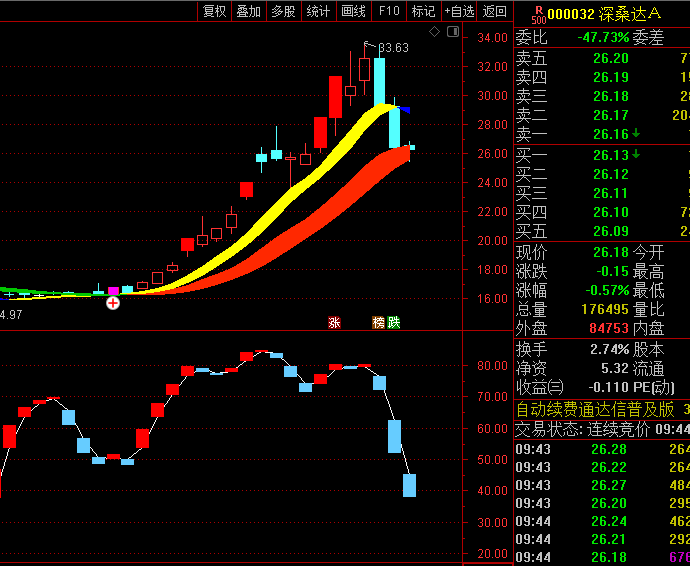Click the 内盘 label
690x566 pixels.
(x=648, y=328)
